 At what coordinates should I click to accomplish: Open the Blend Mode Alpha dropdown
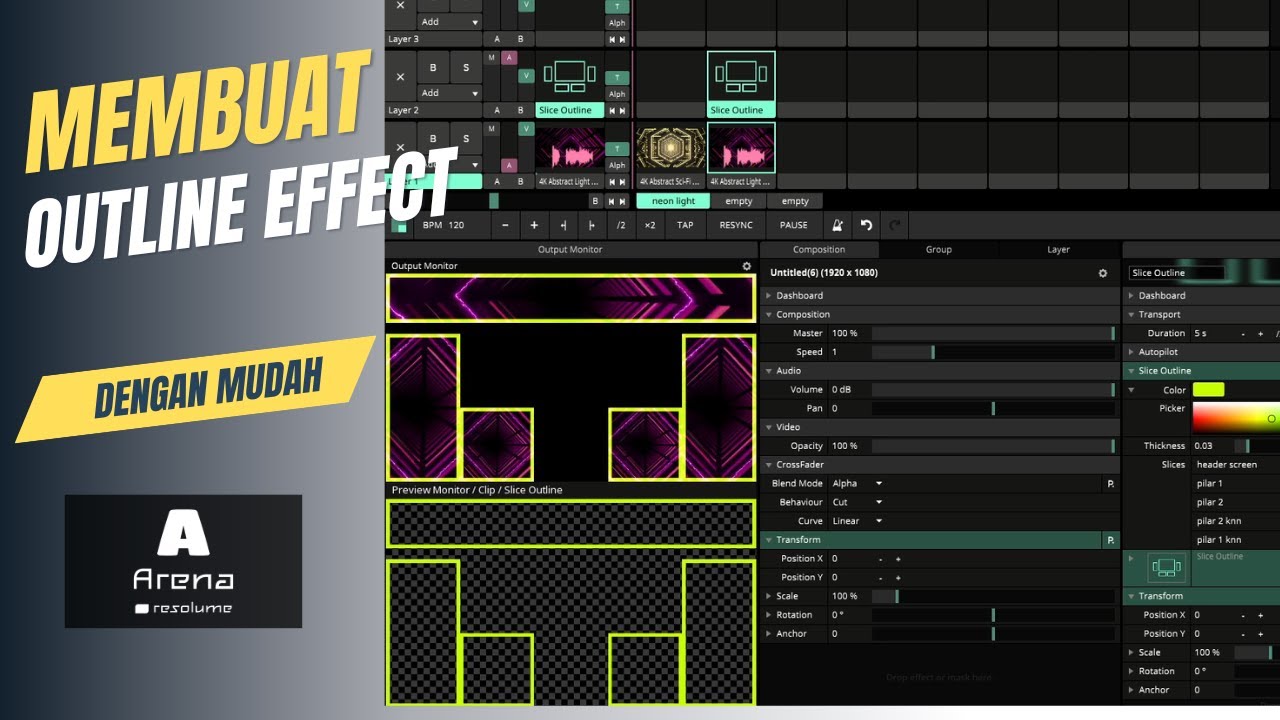point(857,484)
